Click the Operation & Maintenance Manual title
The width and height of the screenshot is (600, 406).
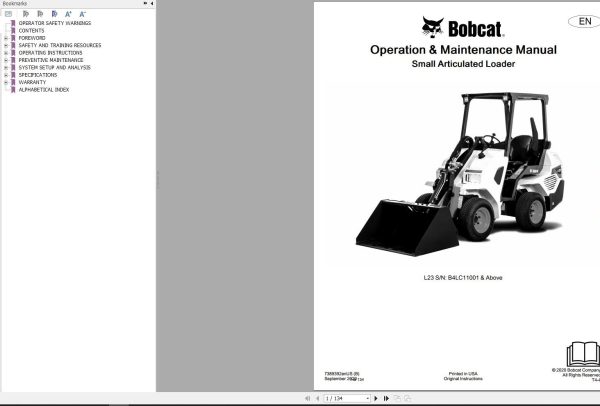[x=463, y=50]
